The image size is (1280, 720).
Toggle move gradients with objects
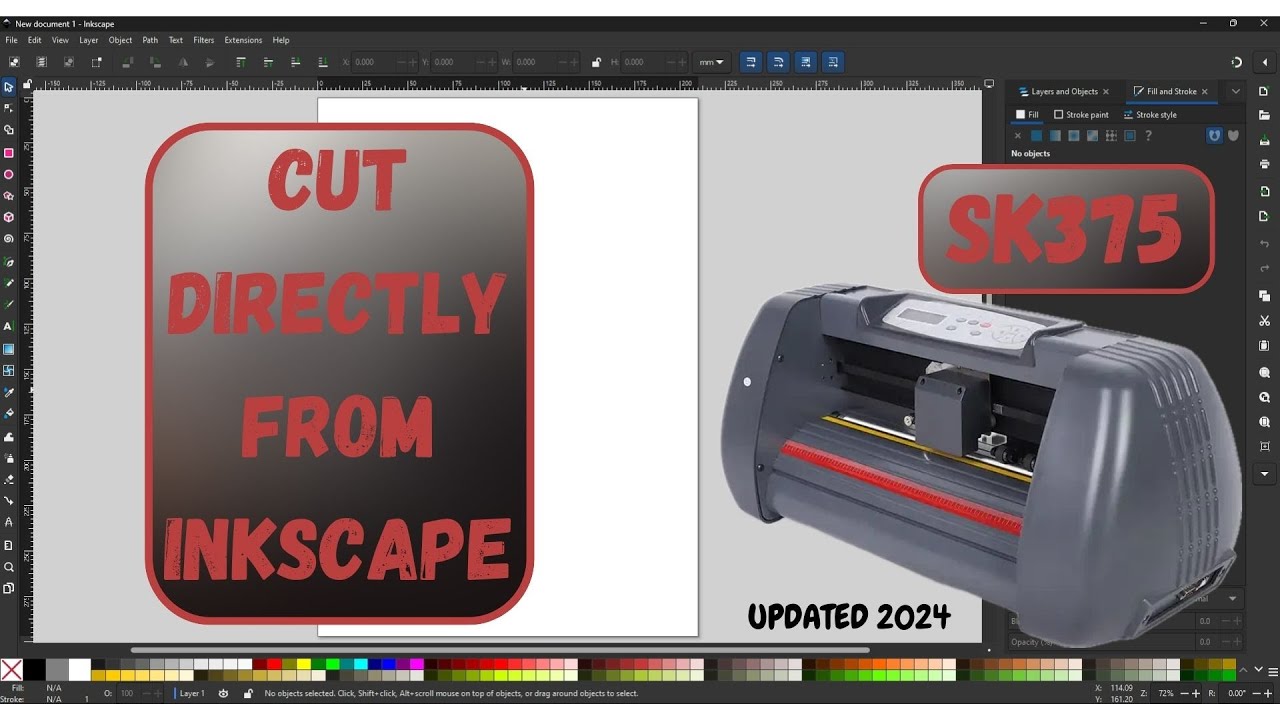coord(805,62)
